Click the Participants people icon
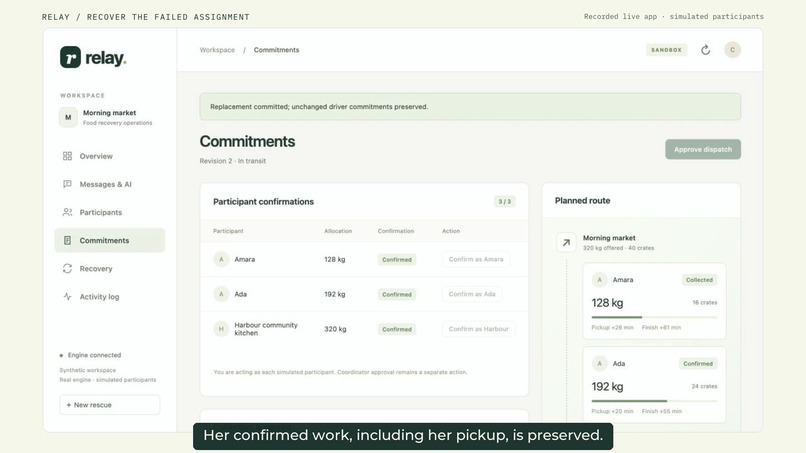The image size is (806, 453). [x=67, y=212]
